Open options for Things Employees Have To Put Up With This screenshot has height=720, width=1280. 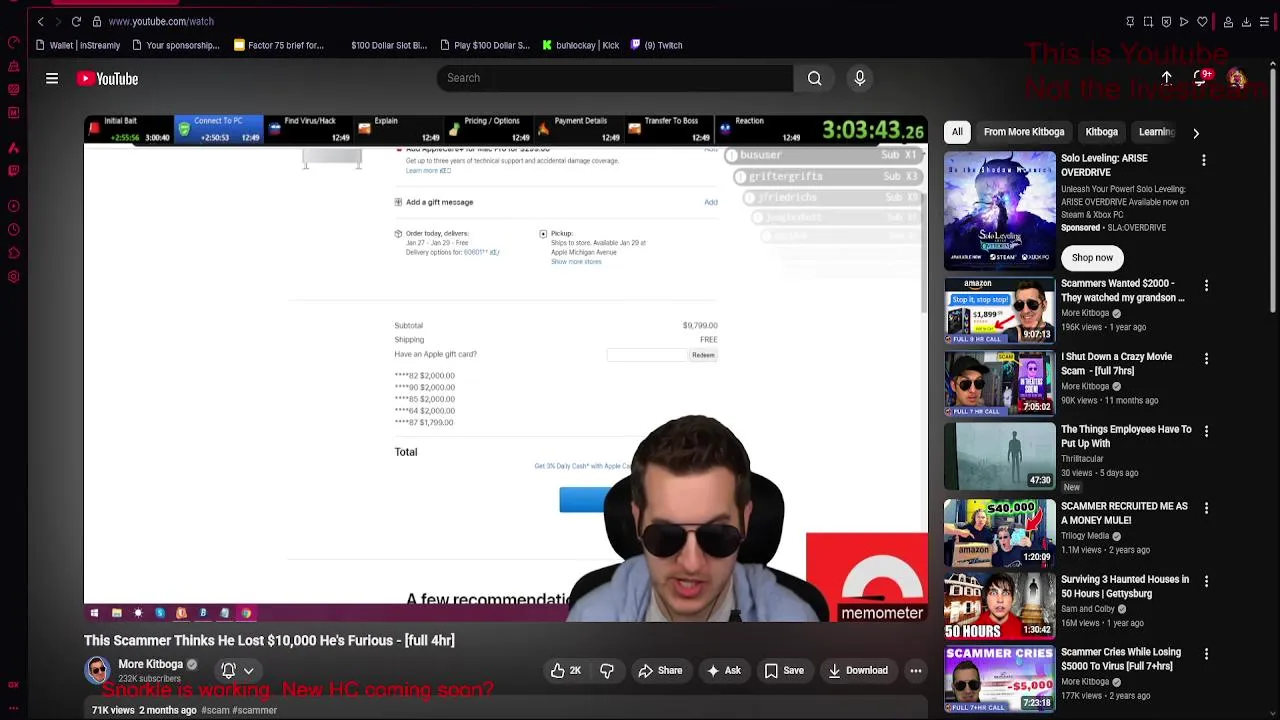coord(1206,432)
